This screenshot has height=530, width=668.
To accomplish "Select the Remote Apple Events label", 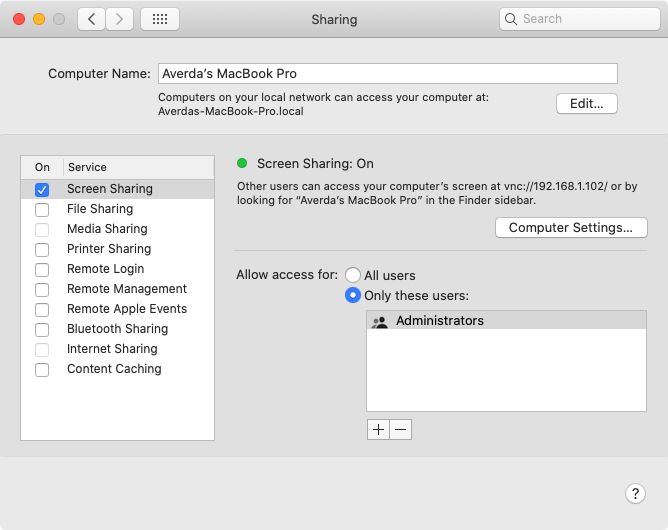I will coord(127,309).
